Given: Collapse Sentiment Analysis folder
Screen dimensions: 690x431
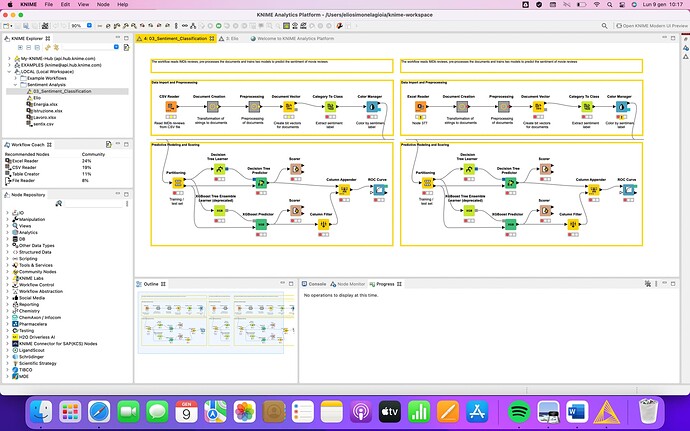Looking at the screenshot, I should (x=15, y=85).
